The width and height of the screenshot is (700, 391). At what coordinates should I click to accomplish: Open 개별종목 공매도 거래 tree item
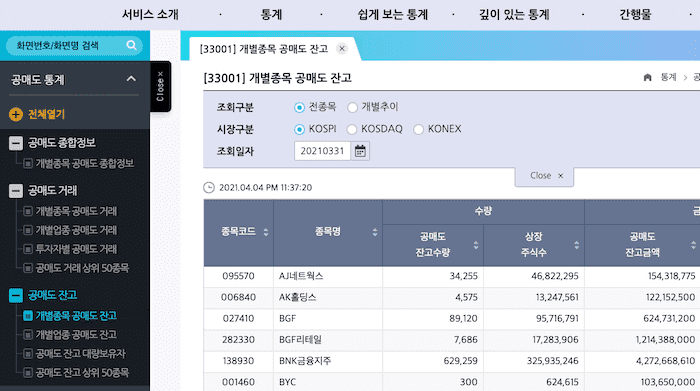tap(76, 211)
